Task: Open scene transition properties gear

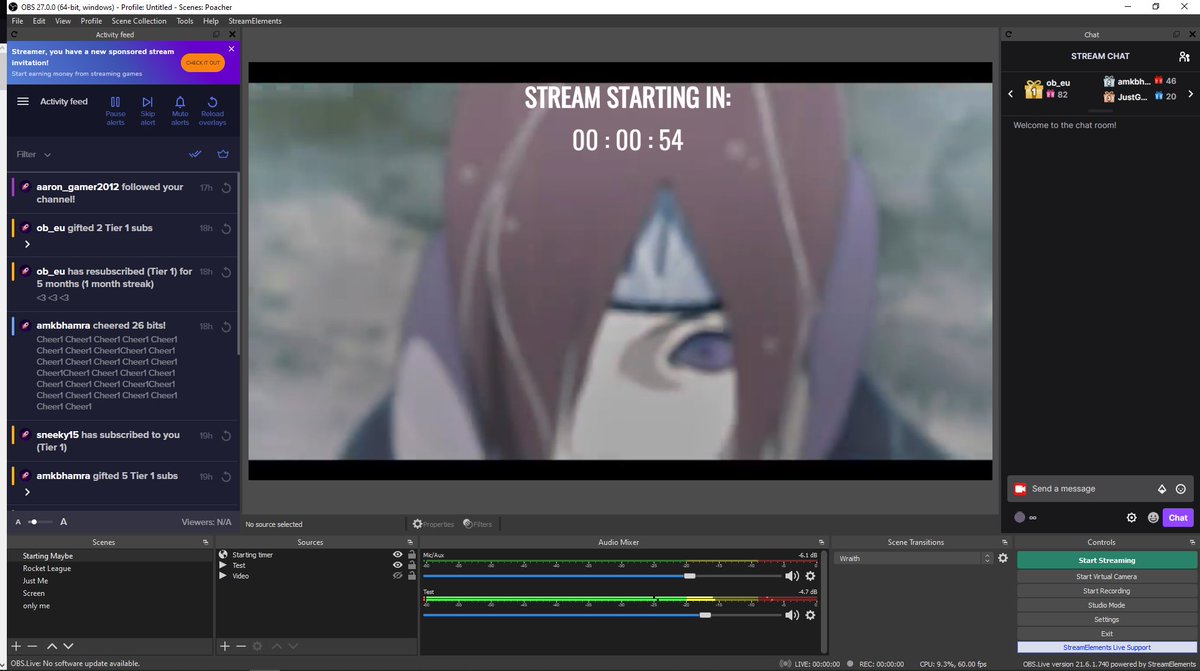Action: tap(1003, 558)
